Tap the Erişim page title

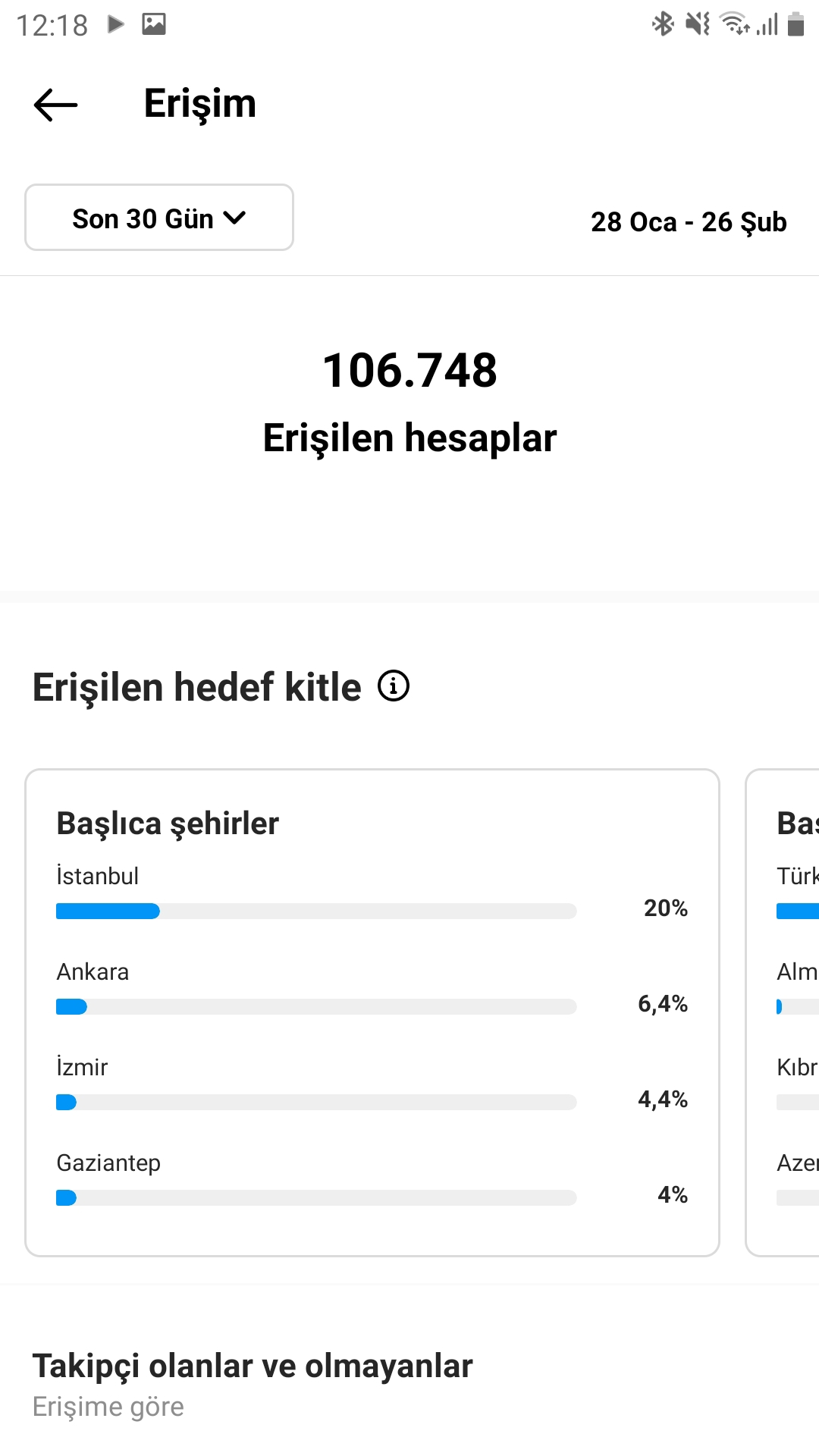(200, 104)
